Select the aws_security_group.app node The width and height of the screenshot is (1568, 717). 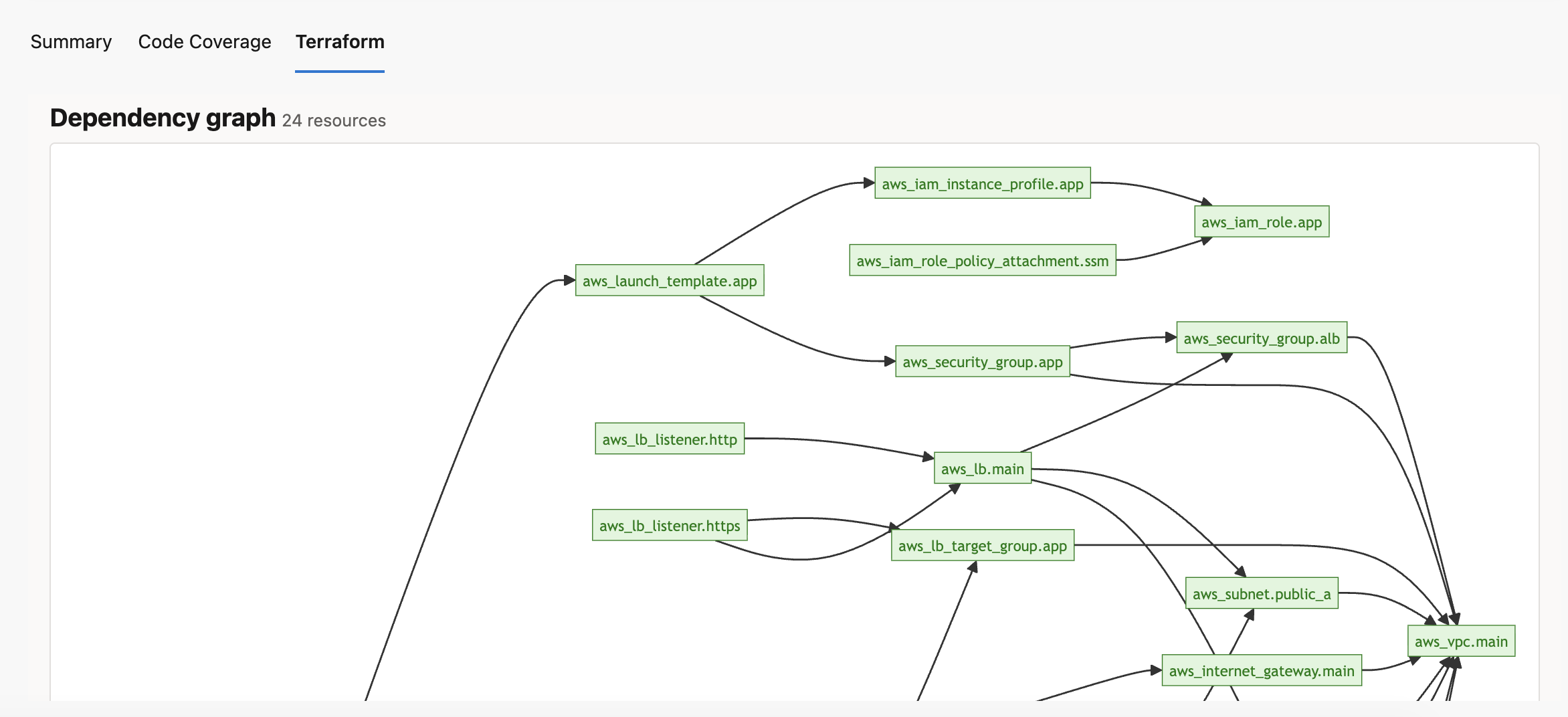(981, 361)
